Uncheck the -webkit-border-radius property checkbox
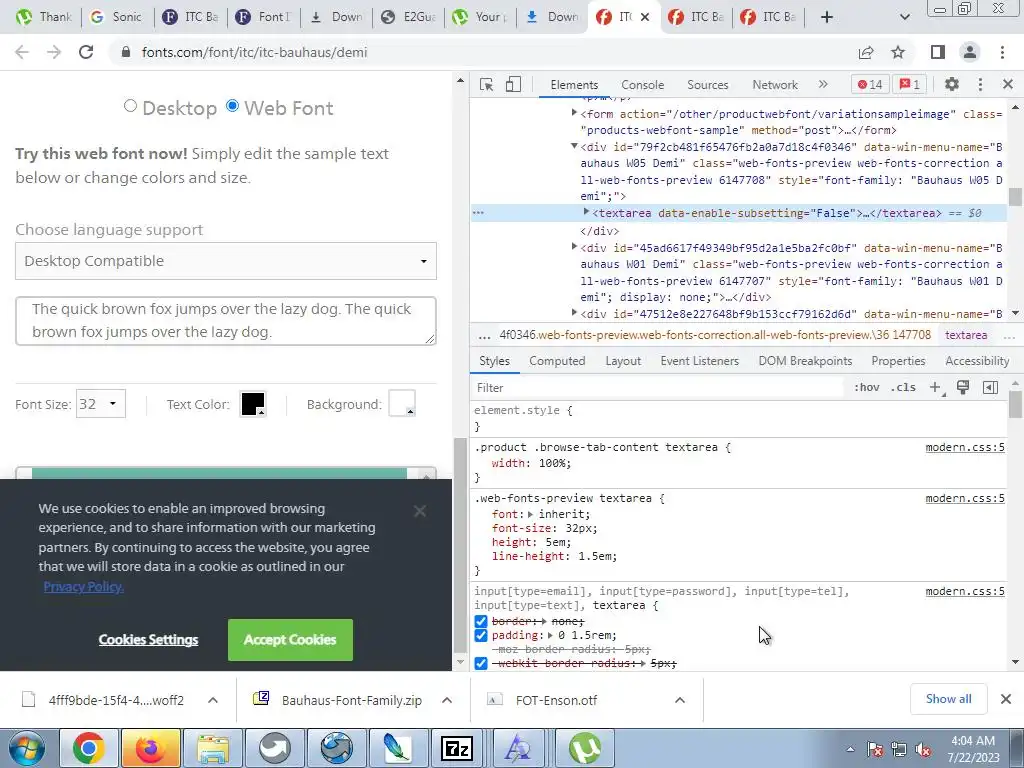 click(481, 664)
